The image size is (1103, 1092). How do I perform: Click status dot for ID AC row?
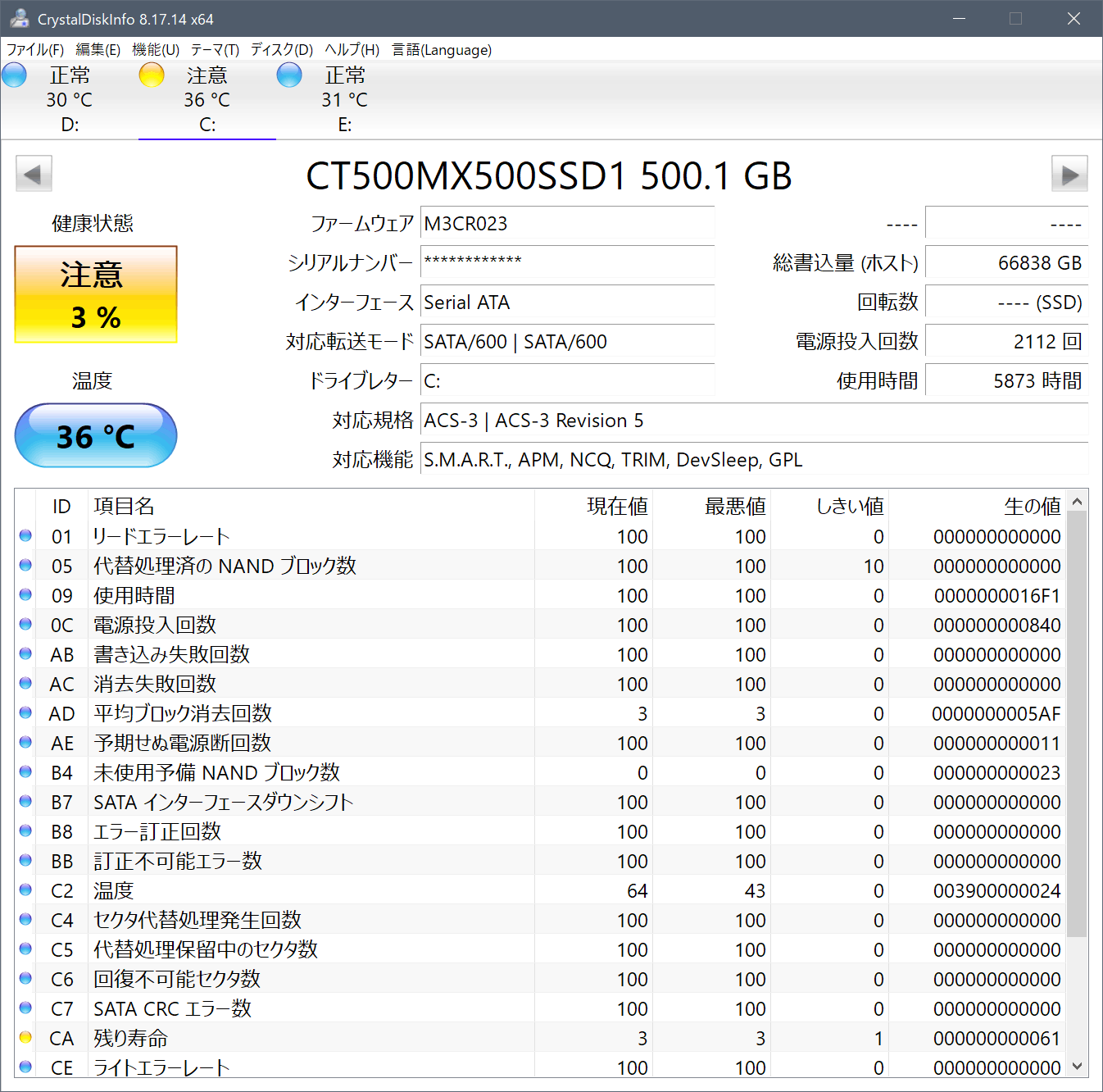click(x=25, y=684)
